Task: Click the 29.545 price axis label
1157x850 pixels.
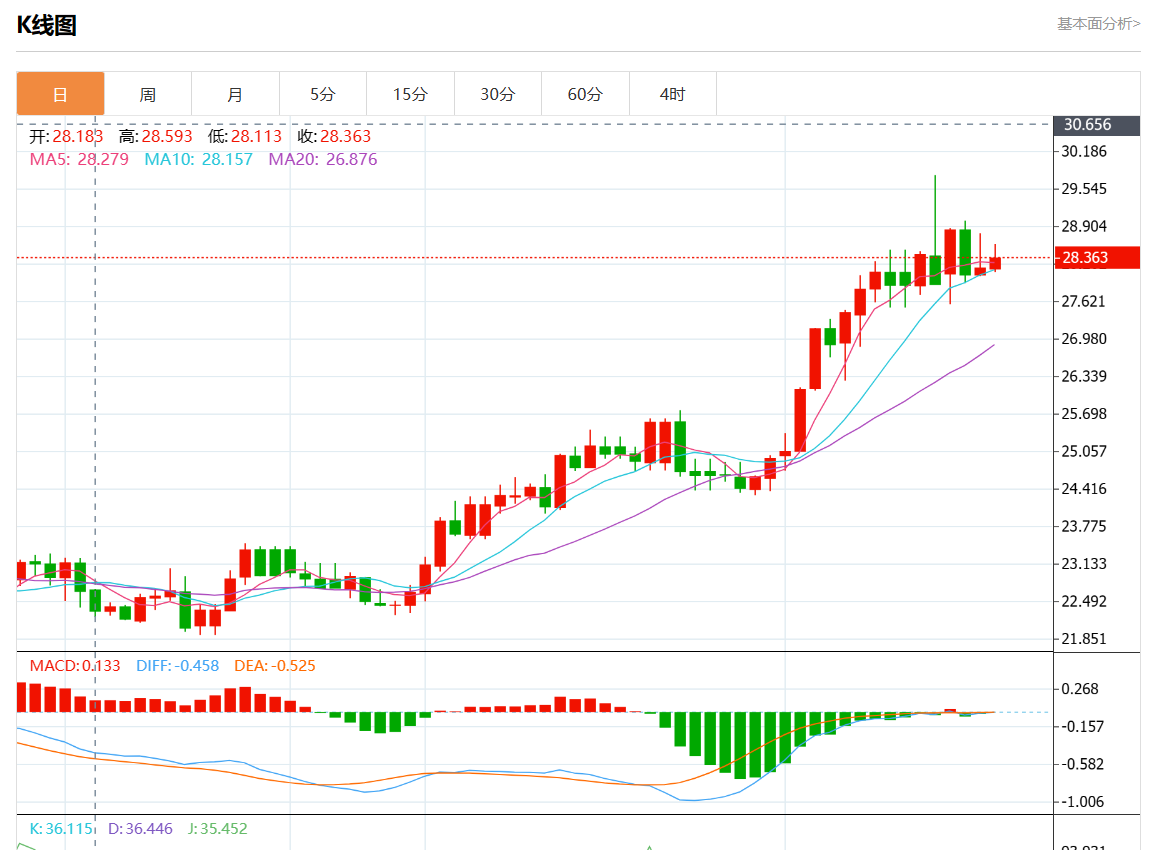Action: click(1084, 189)
